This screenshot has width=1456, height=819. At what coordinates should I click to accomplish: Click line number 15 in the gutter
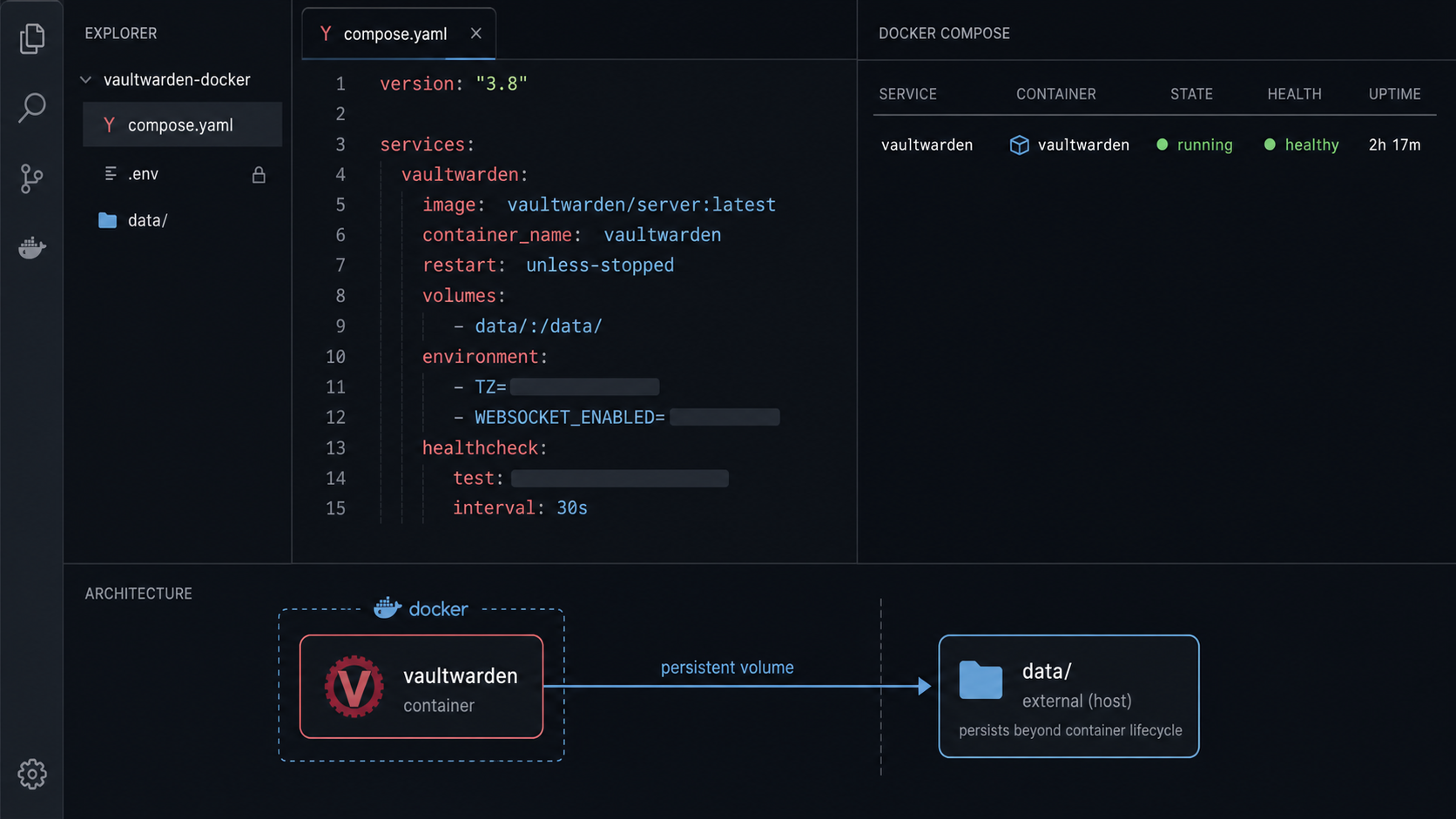[336, 508]
